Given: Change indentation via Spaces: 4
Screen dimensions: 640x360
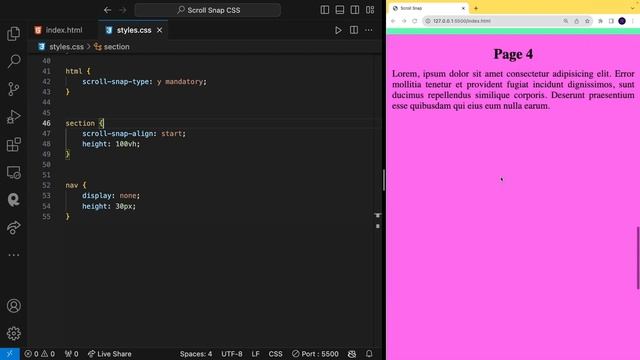Looking at the screenshot, I should (196, 354).
